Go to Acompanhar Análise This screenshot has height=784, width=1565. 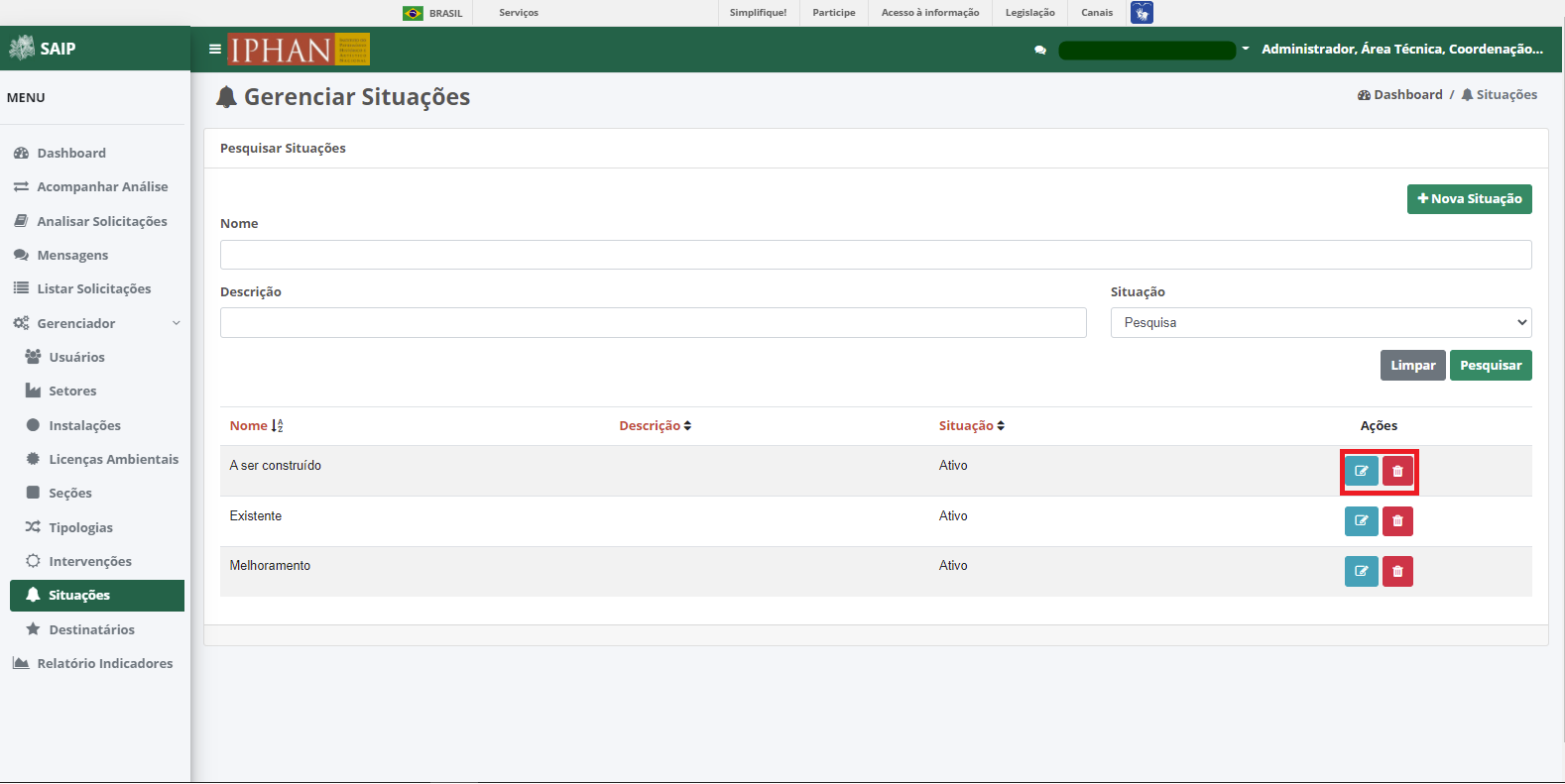point(92,186)
